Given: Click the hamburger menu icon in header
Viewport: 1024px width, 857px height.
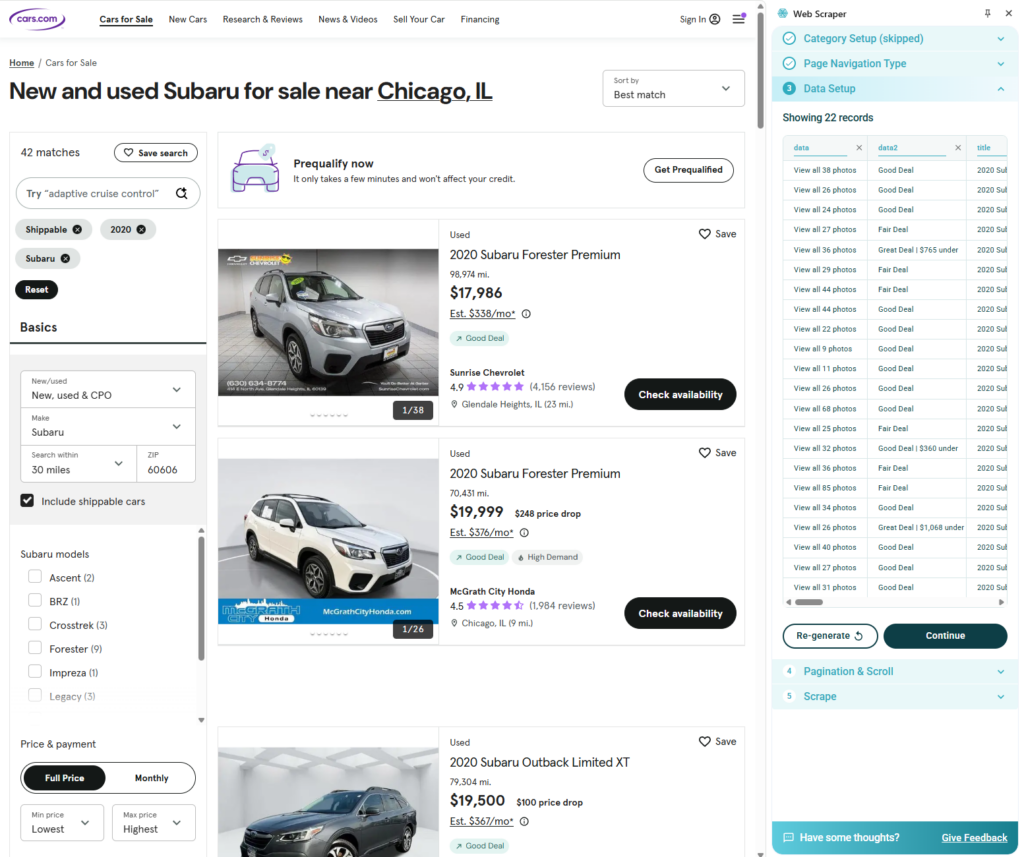Looking at the screenshot, I should tap(738, 19).
